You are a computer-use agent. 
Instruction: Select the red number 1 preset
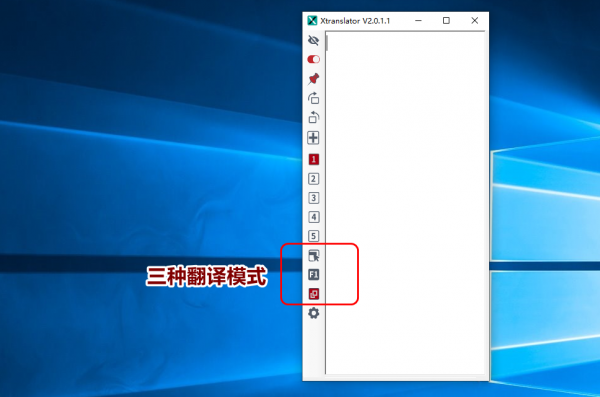coord(313,159)
